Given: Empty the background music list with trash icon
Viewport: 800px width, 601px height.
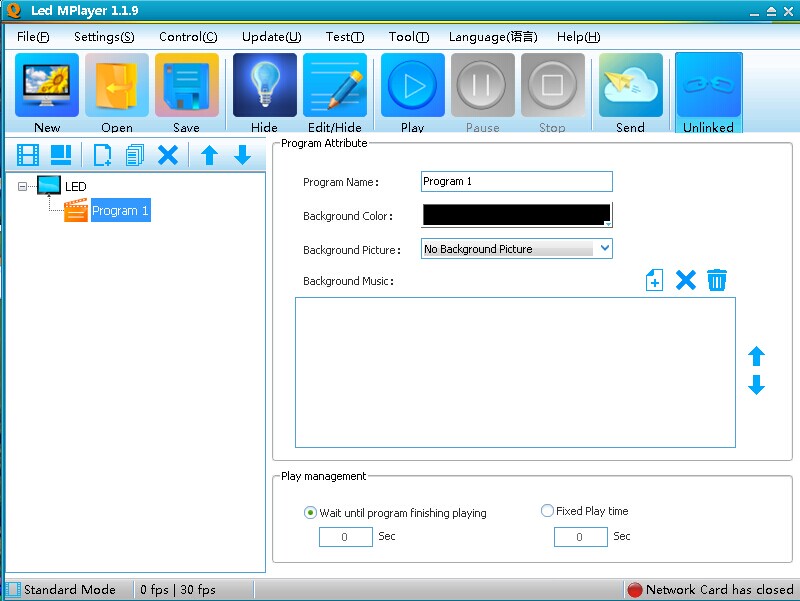Looking at the screenshot, I should coord(717,280).
